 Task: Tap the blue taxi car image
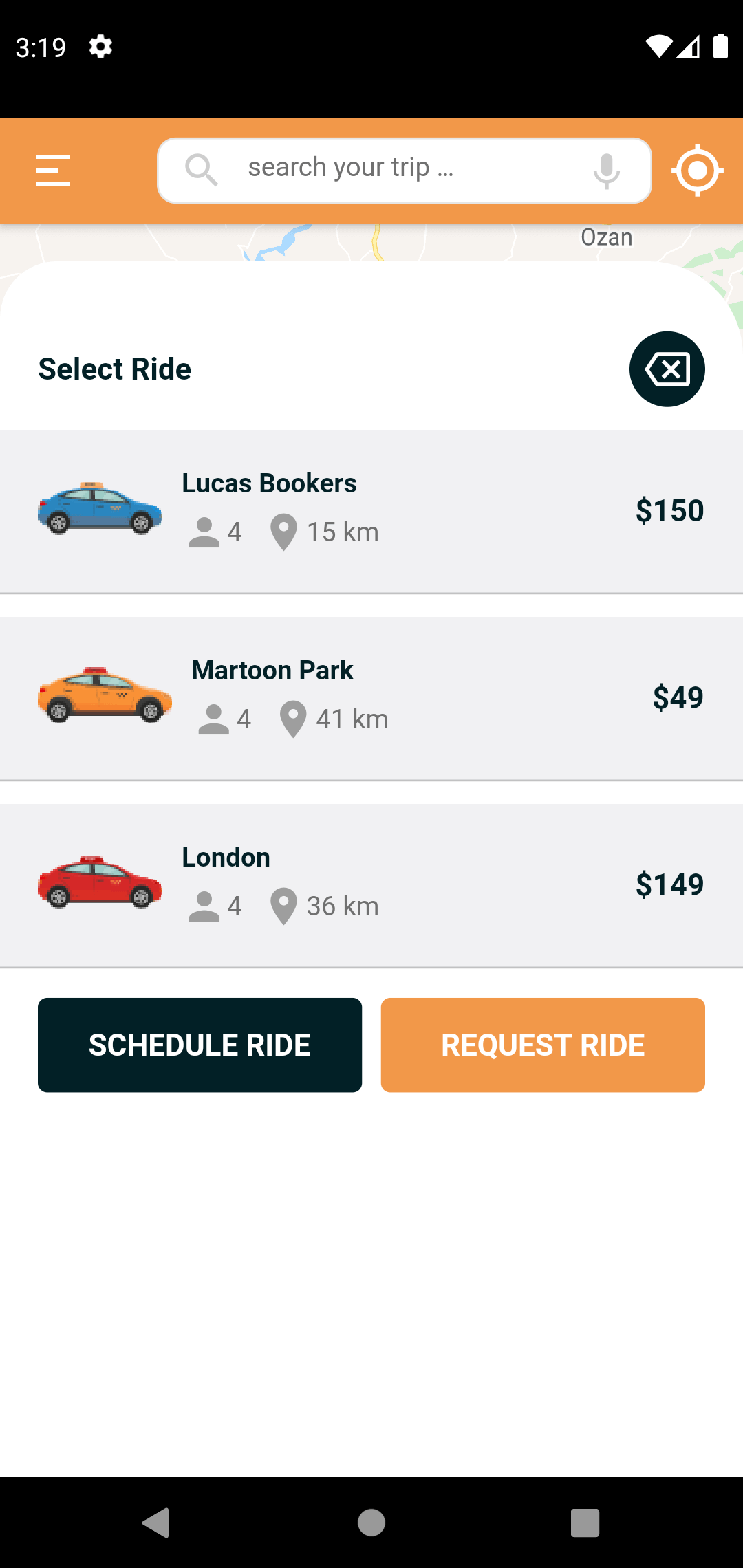pyautogui.click(x=100, y=509)
